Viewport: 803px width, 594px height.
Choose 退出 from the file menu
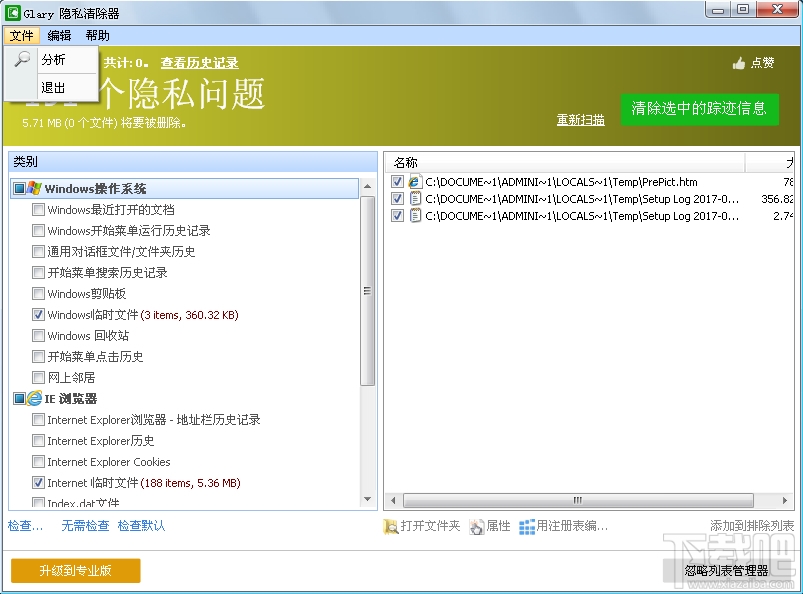point(53,88)
